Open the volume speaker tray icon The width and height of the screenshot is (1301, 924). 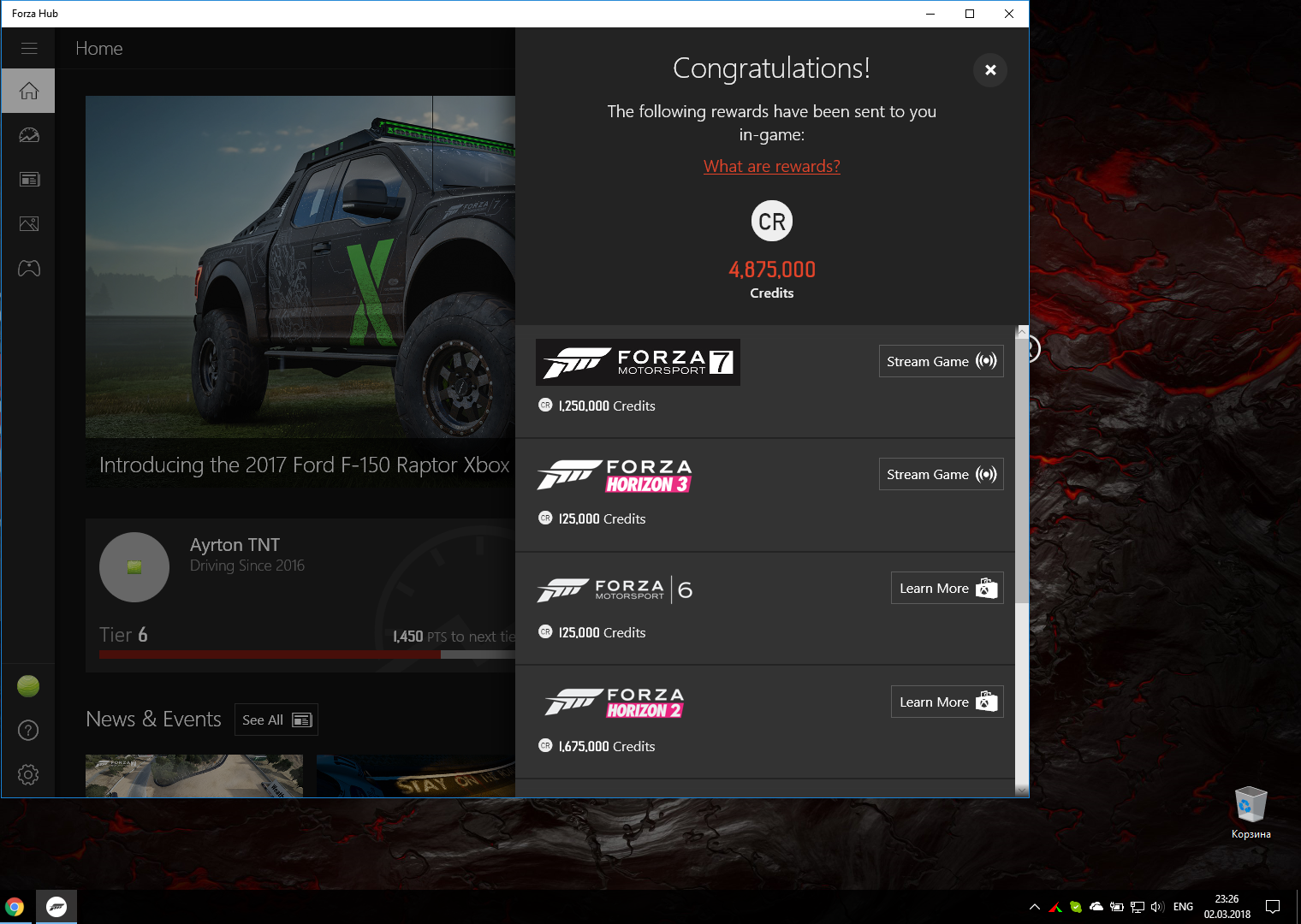[1158, 907]
